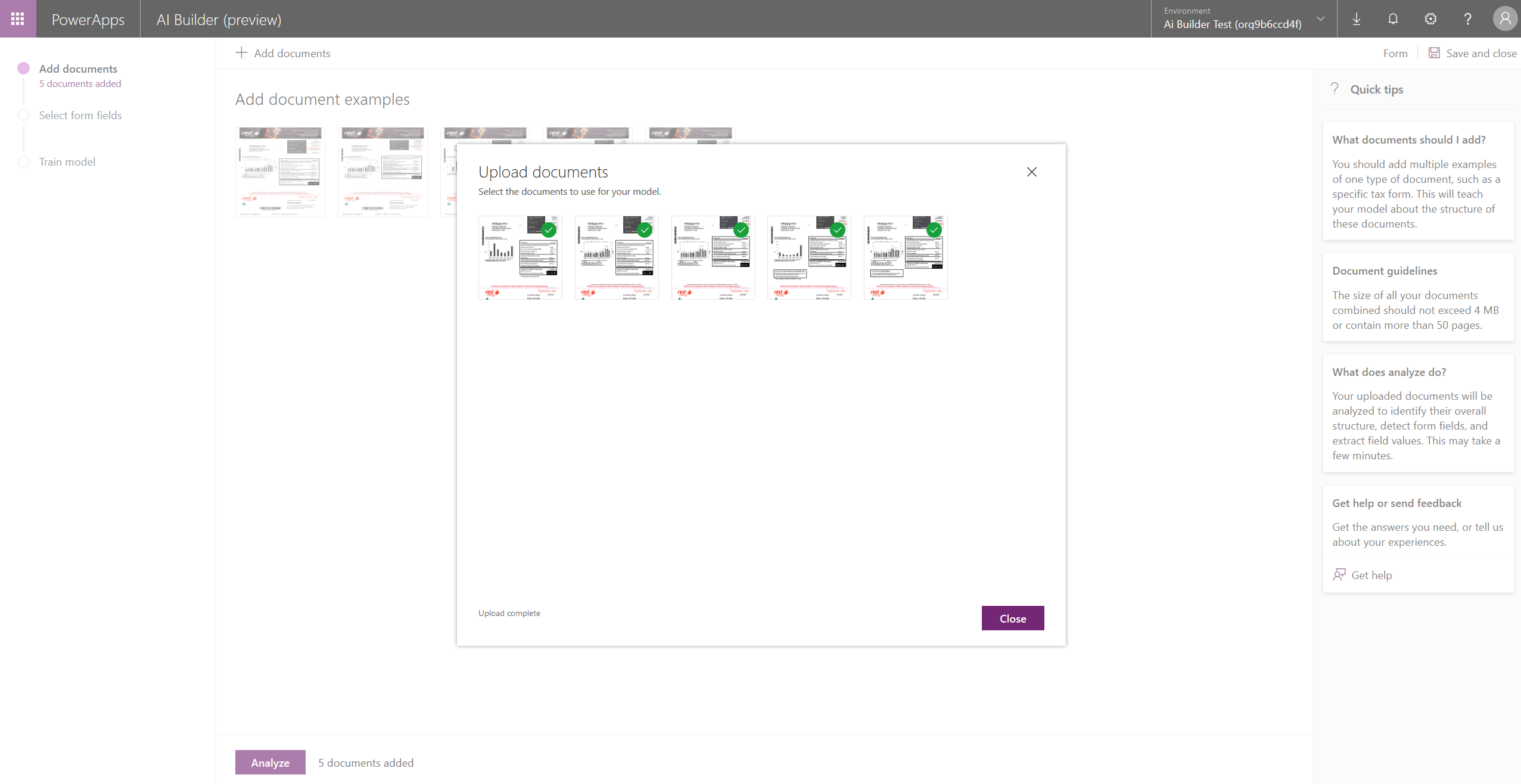Toggle the third uploaded document's green checkmark
This screenshot has width=1521, height=784.
tap(741, 230)
